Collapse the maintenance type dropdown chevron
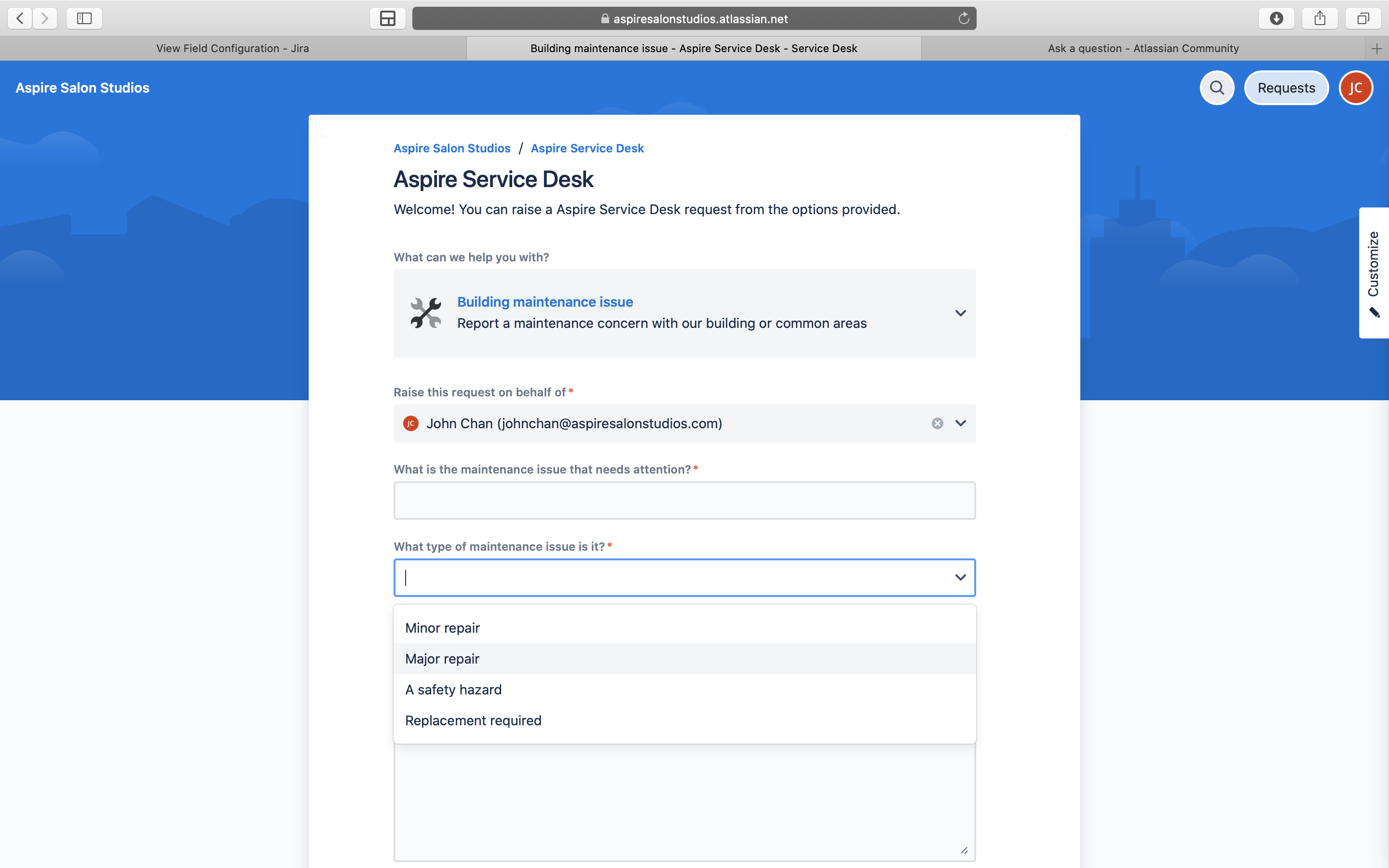The image size is (1389, 868). [x=960, y=578]
